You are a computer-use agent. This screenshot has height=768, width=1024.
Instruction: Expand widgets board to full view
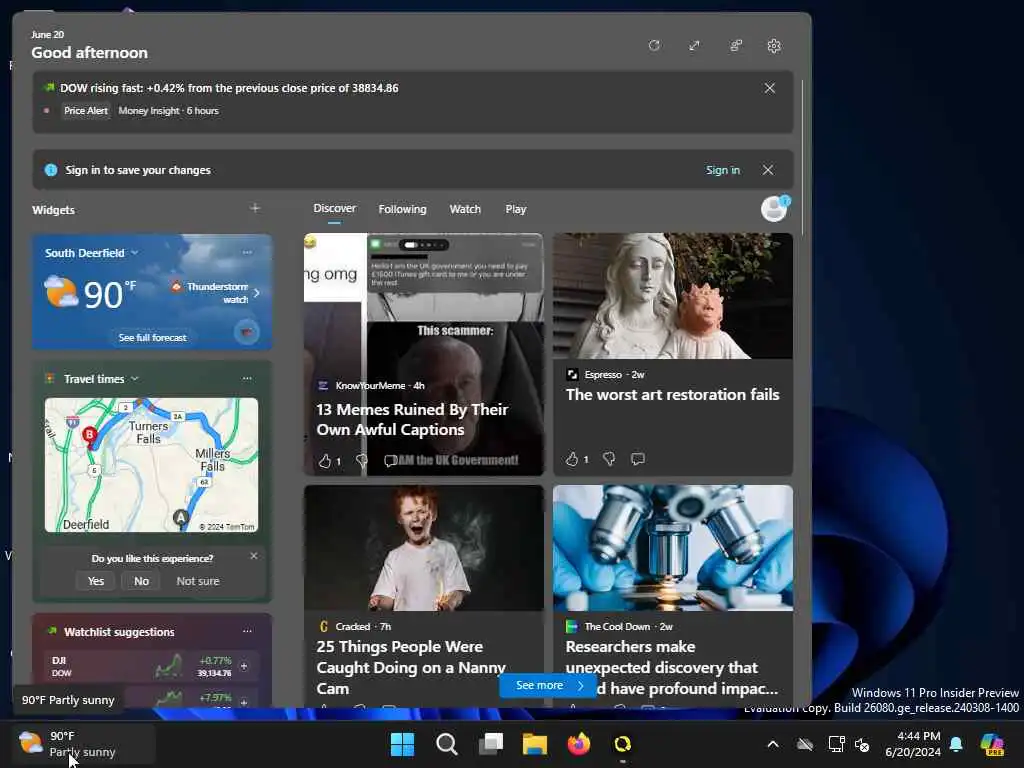[x=694, y=46]
